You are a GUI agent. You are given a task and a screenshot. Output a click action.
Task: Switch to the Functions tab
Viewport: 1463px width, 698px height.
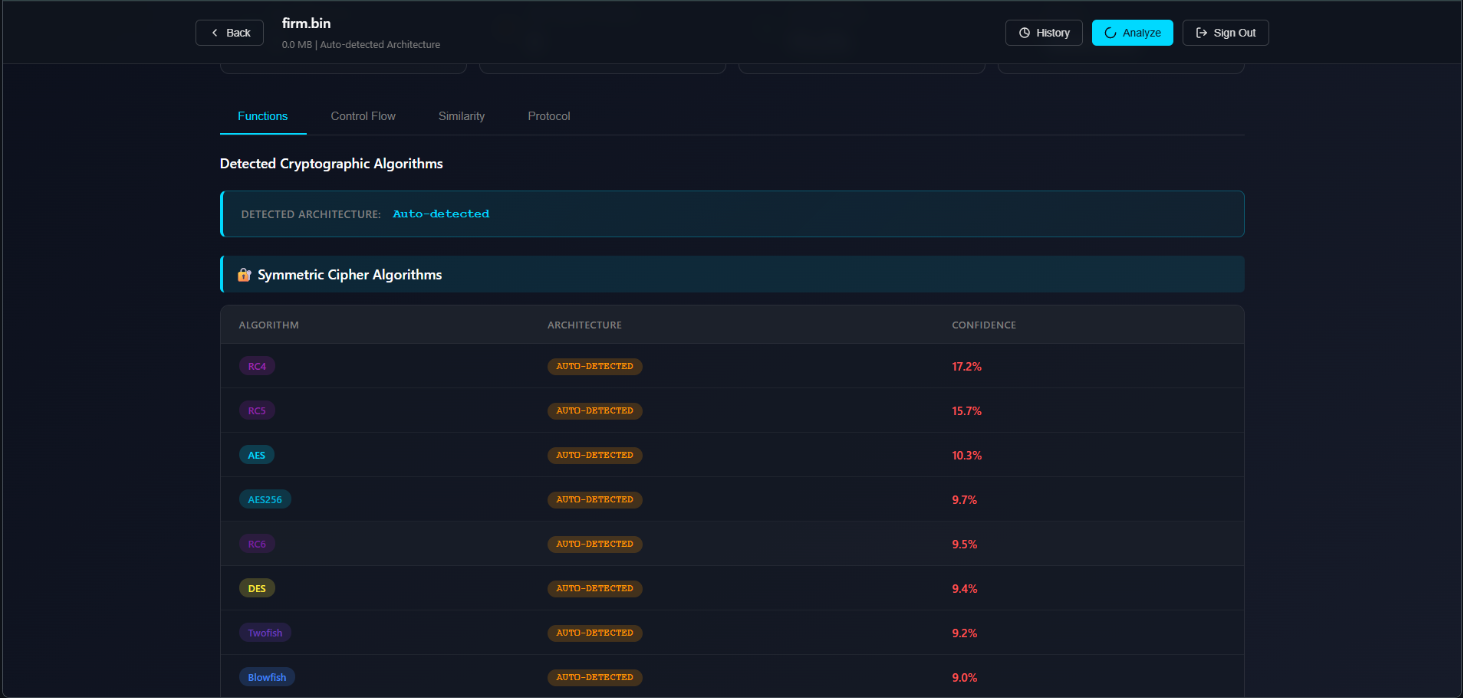point(263,116)
